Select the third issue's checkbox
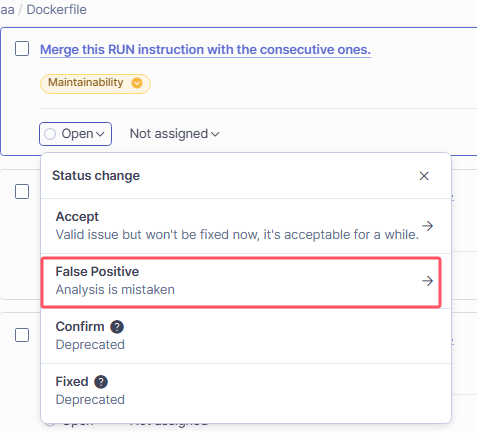477x433 pixels. coord(22,335)
